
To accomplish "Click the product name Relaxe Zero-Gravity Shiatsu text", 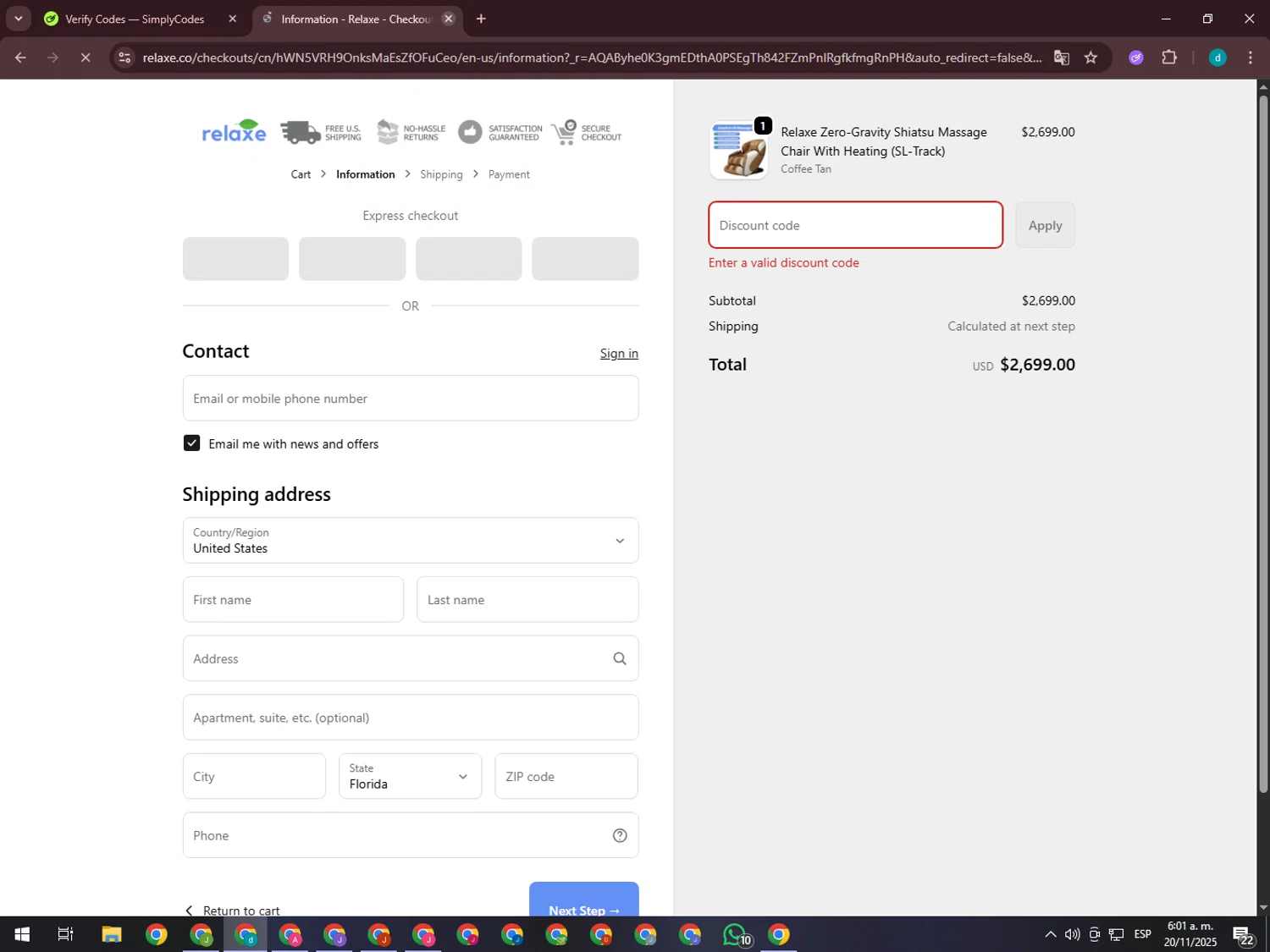I will click(x=884, y=141).
